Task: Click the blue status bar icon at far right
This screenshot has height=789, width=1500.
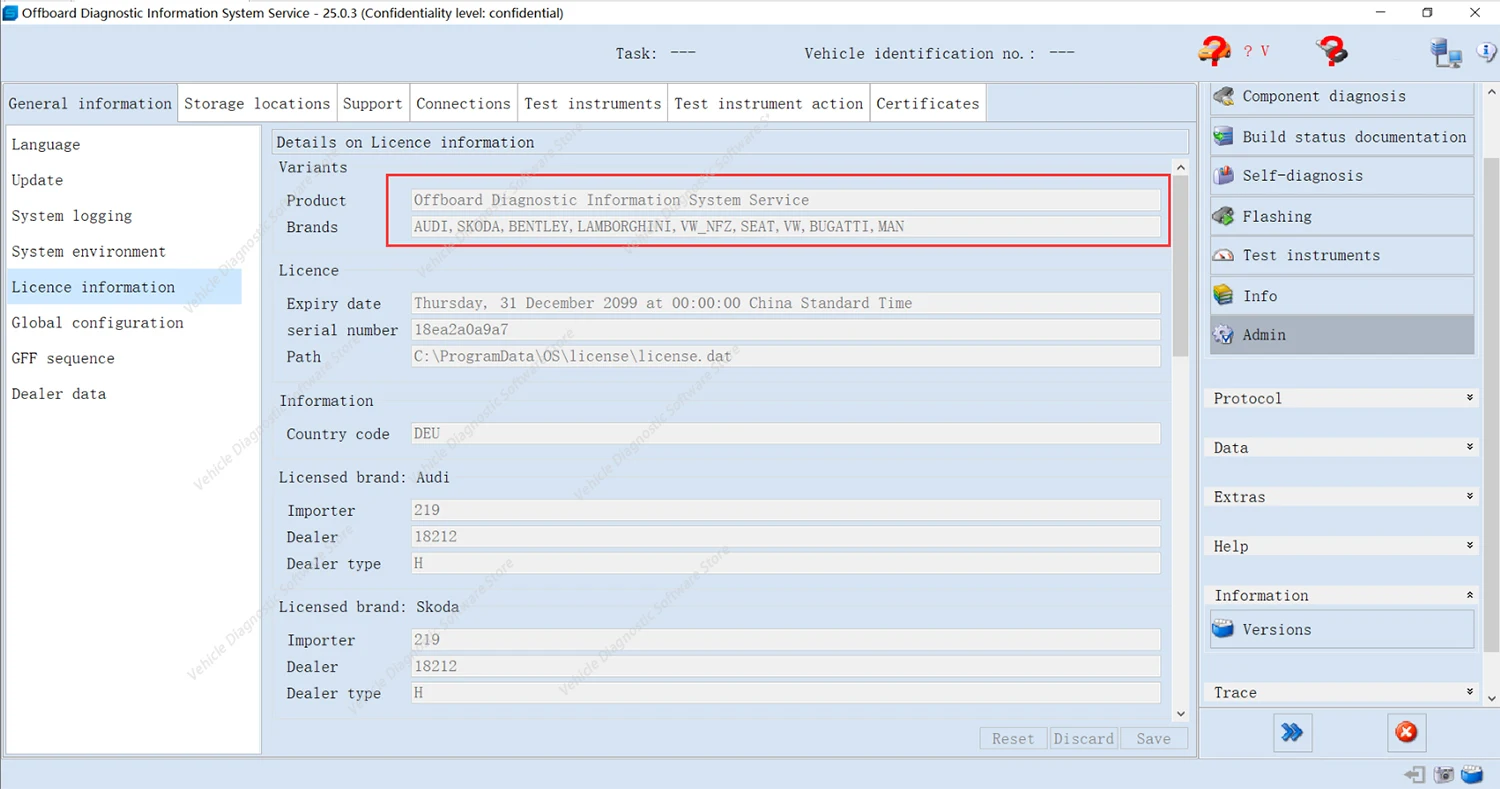Action: [1472, 775]
